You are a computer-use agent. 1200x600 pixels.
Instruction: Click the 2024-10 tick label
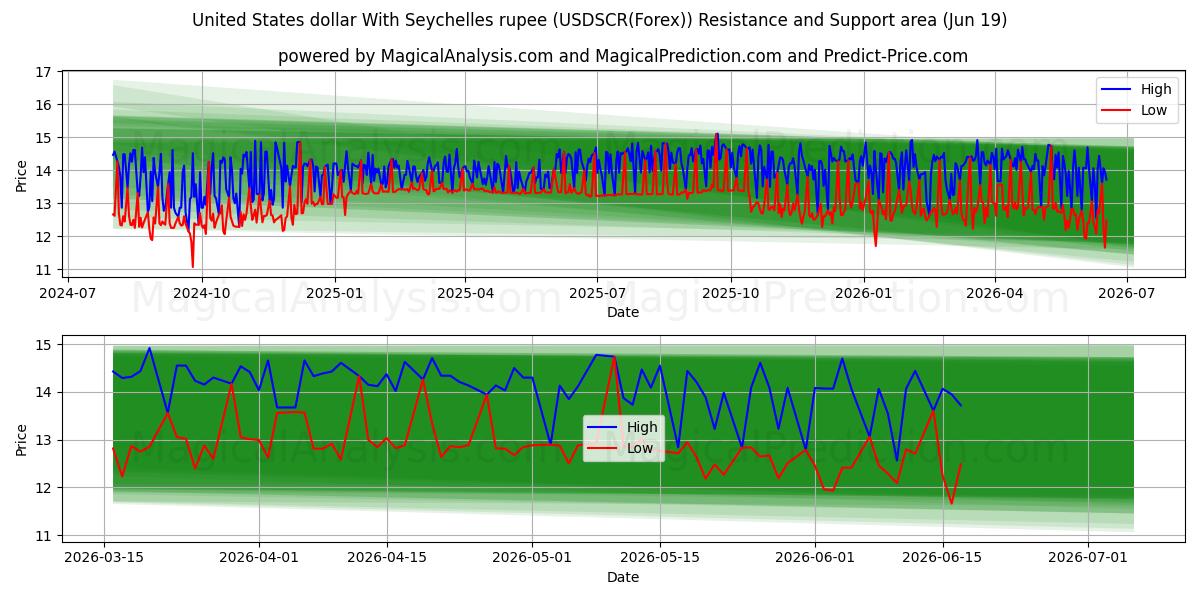click(x=202, y=293)
